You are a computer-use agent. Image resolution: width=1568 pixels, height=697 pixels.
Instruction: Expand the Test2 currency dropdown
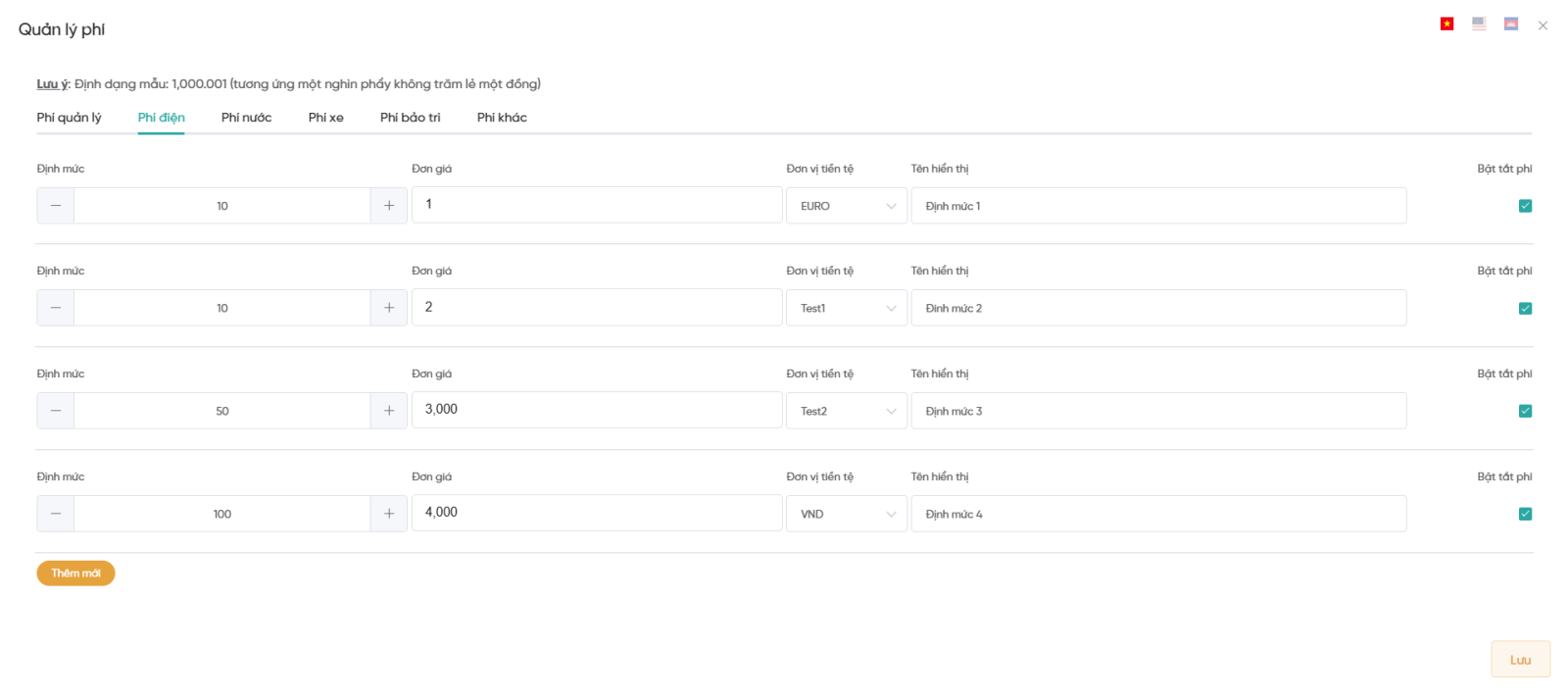pyautogui.click(x=847, y=411)
